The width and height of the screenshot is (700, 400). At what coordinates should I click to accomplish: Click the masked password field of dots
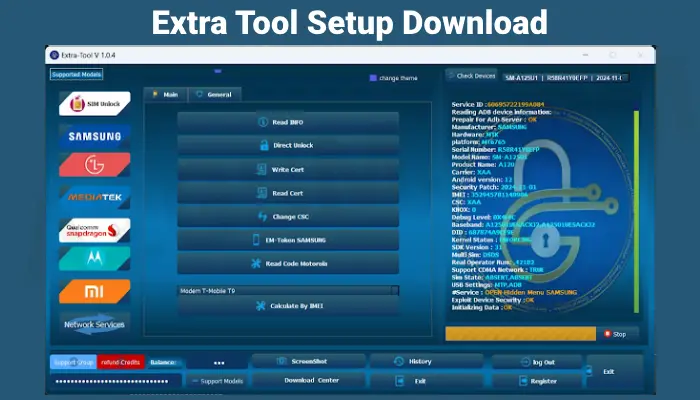click(x=116, y=381)
